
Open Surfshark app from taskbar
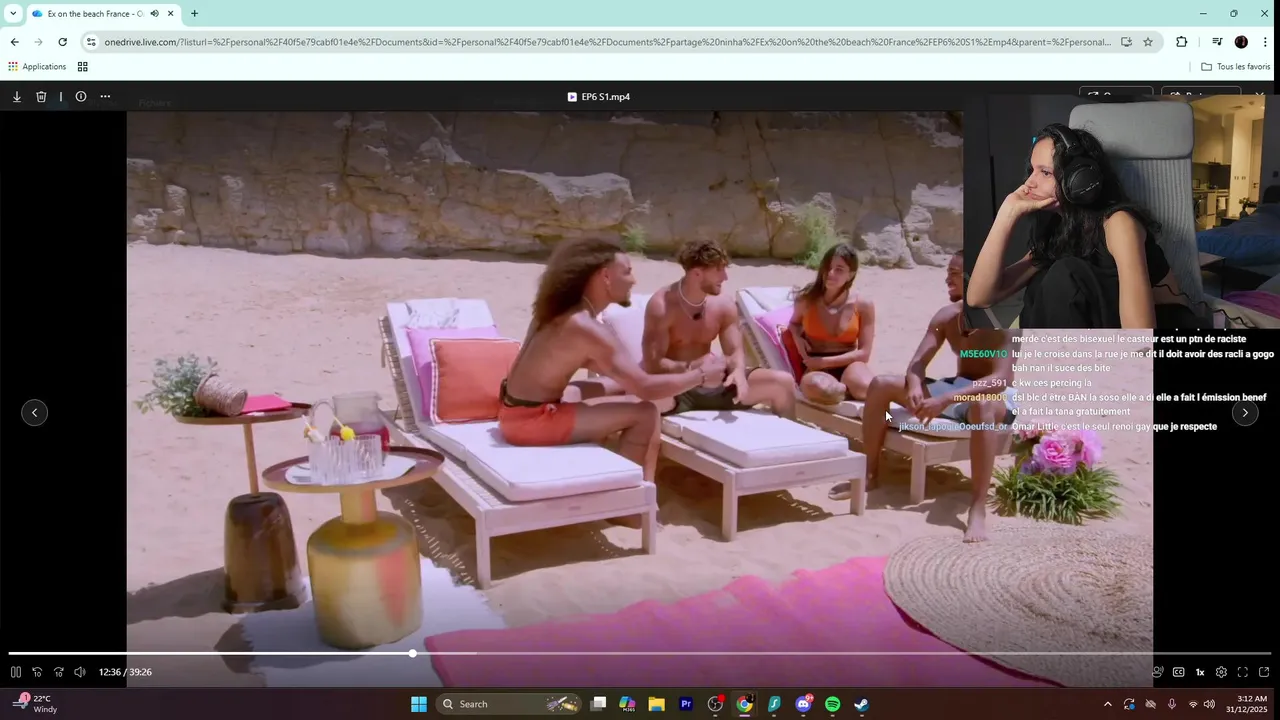[774, 704]
